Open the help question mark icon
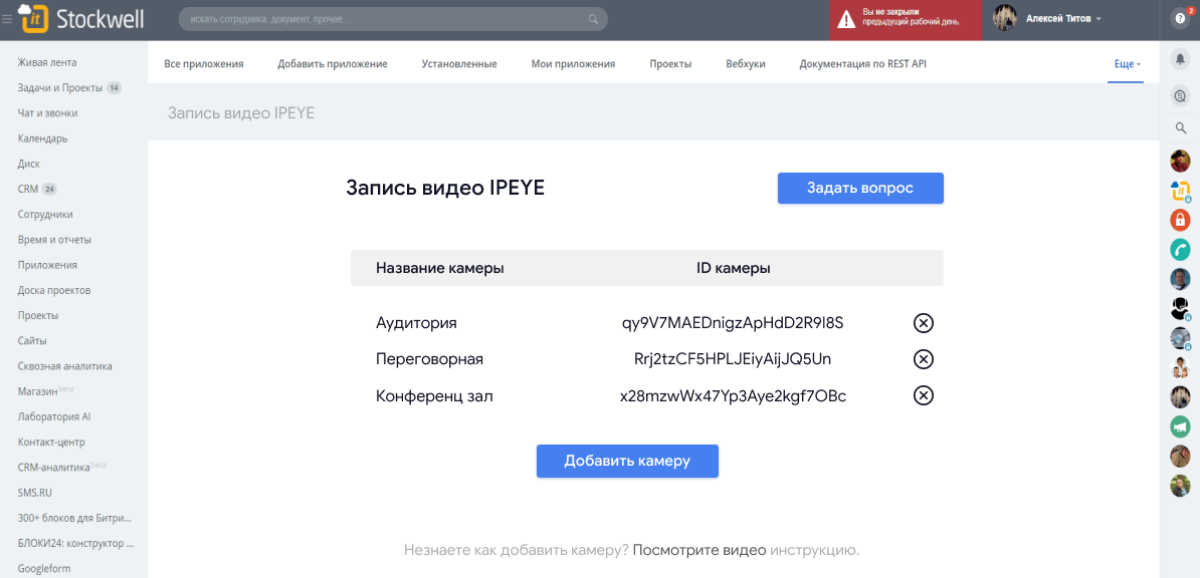 (1180, 18)
